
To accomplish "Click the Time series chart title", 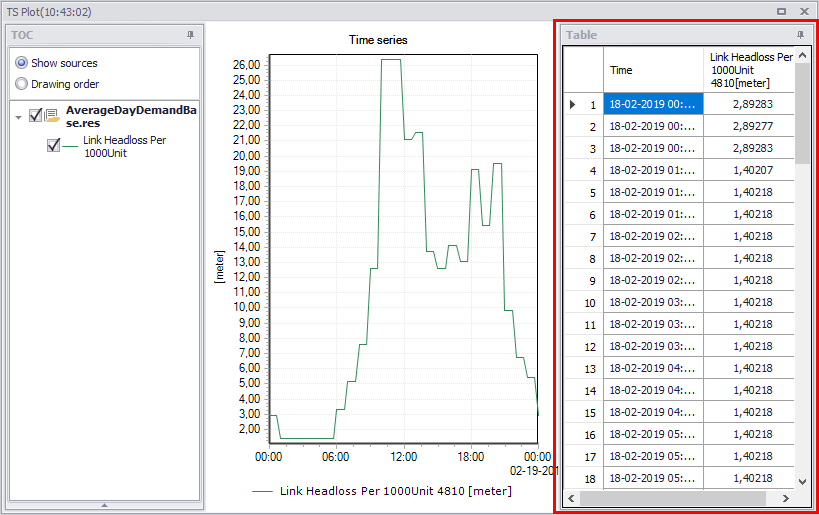I will (x=378, y=40).
